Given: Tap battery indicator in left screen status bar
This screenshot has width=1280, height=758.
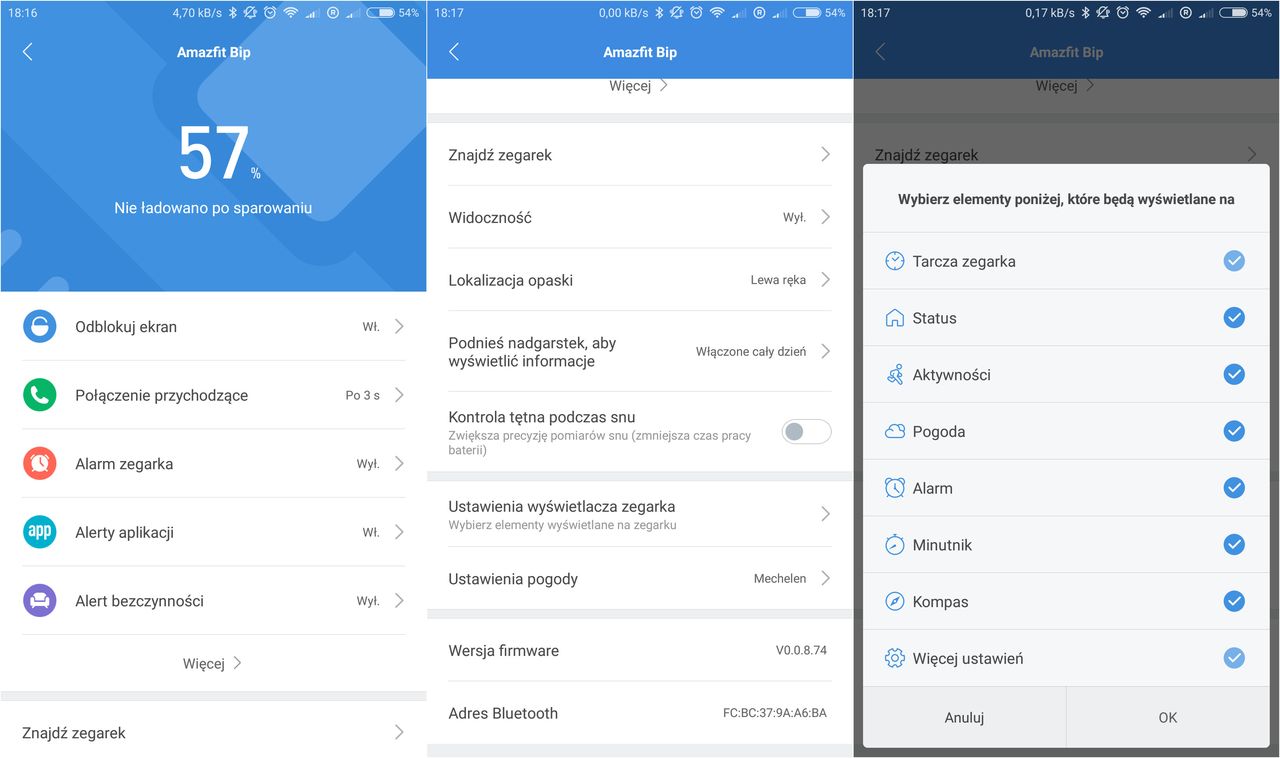Looking at the screenshot, I should (380, 13).
